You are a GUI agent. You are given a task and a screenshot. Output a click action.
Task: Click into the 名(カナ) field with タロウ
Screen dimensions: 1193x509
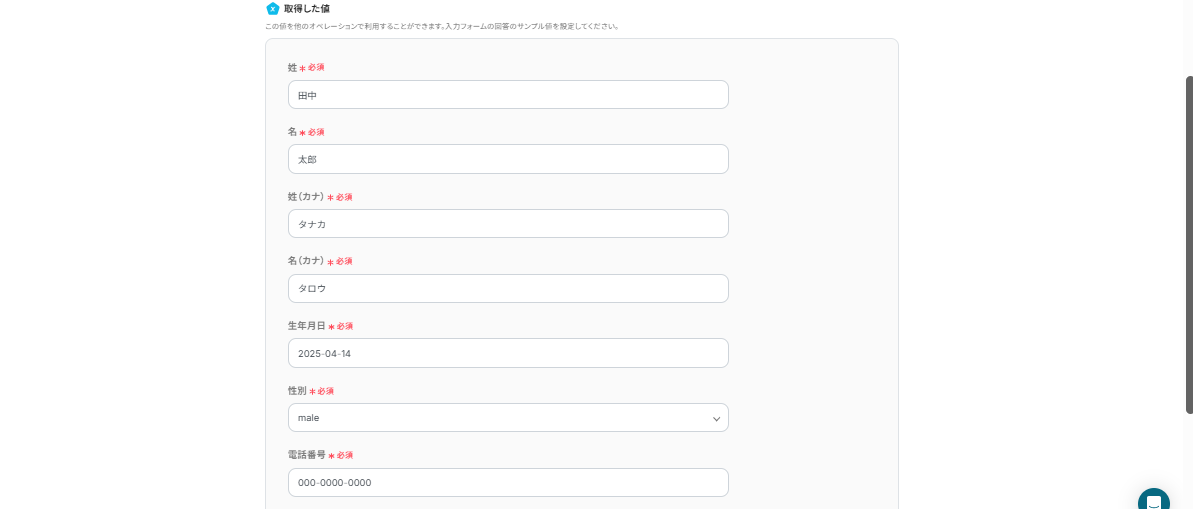pos(508,288)
